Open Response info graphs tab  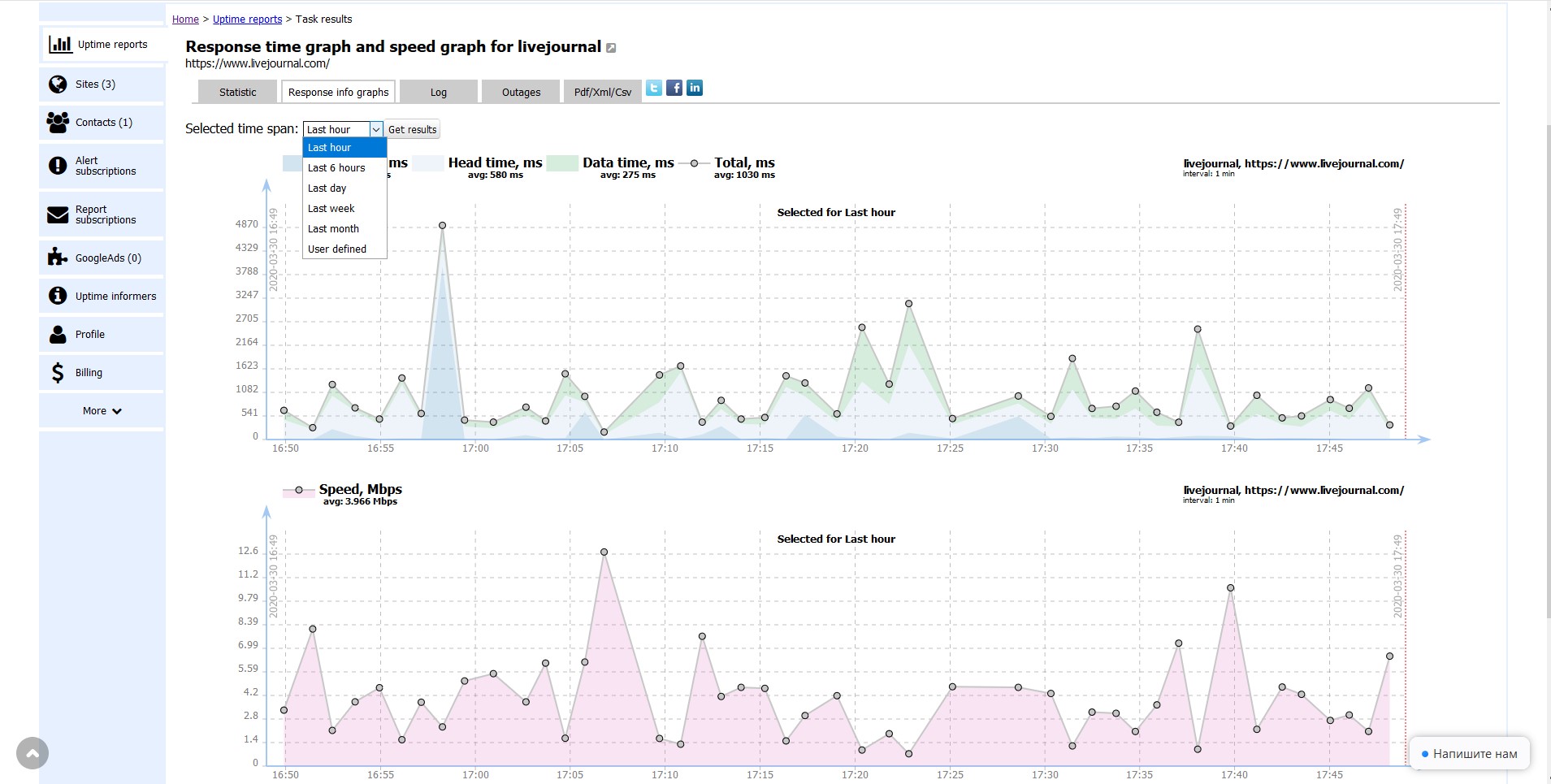[338, 92]
